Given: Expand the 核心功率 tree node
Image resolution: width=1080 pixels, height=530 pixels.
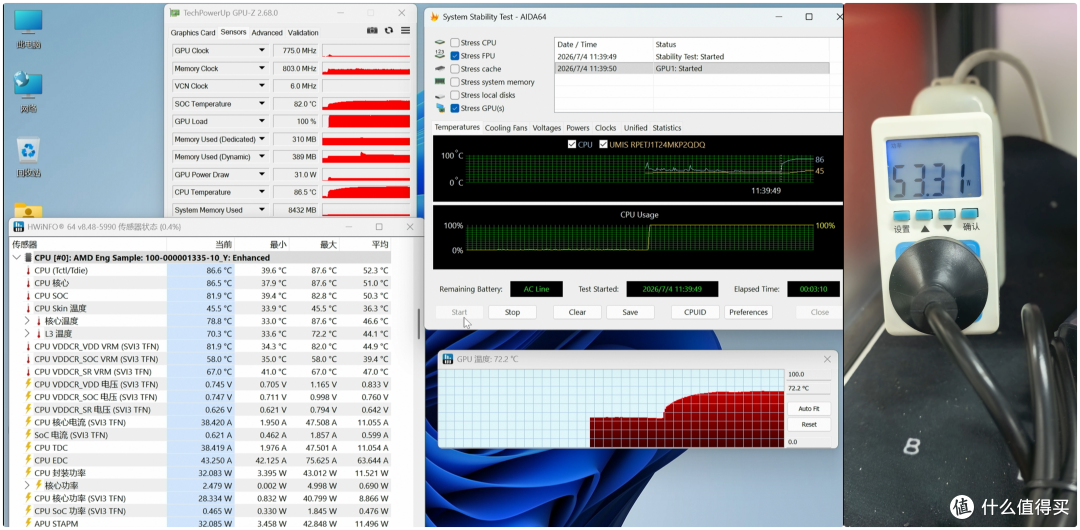Looking at the screenshot, I should pos(27,485).
